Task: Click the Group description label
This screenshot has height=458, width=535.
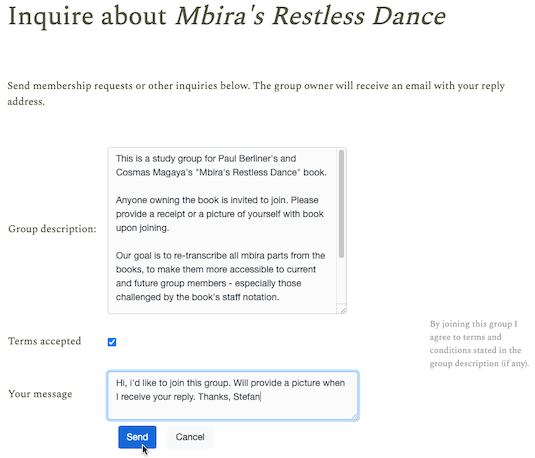Action: (52, 229)
